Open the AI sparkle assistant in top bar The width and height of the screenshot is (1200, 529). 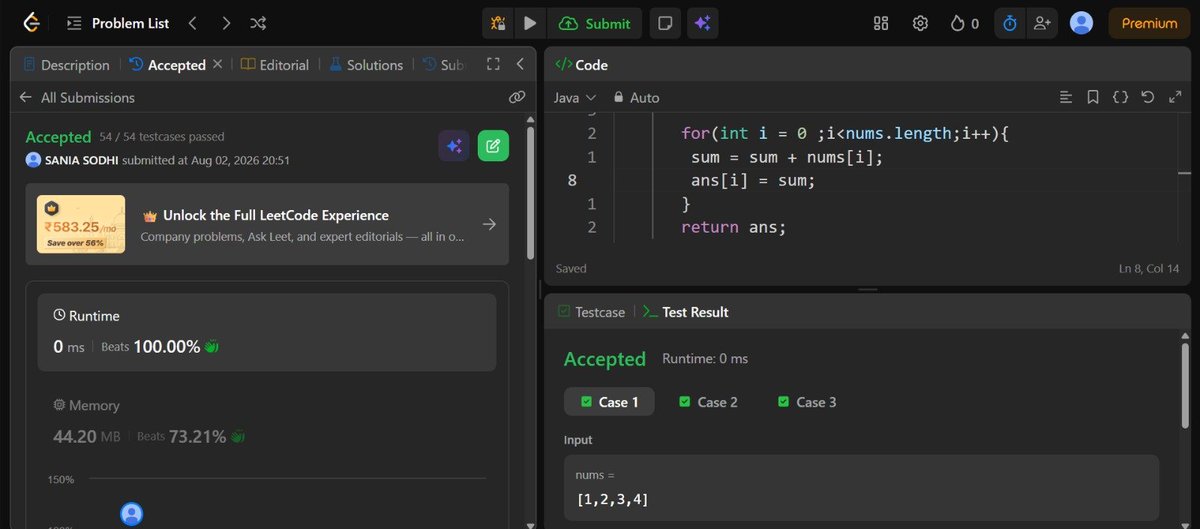702,23
